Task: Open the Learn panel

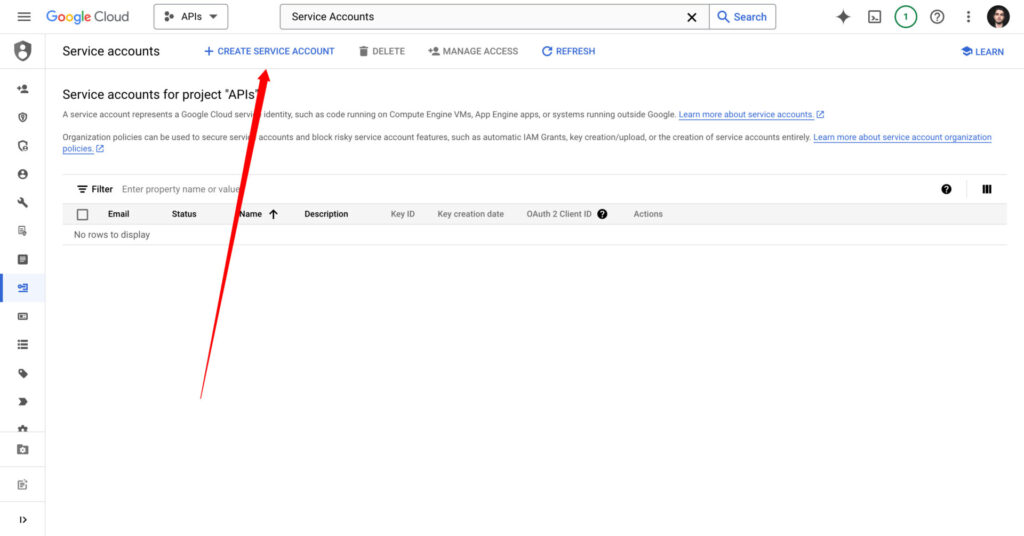Action: click(982, 51)
